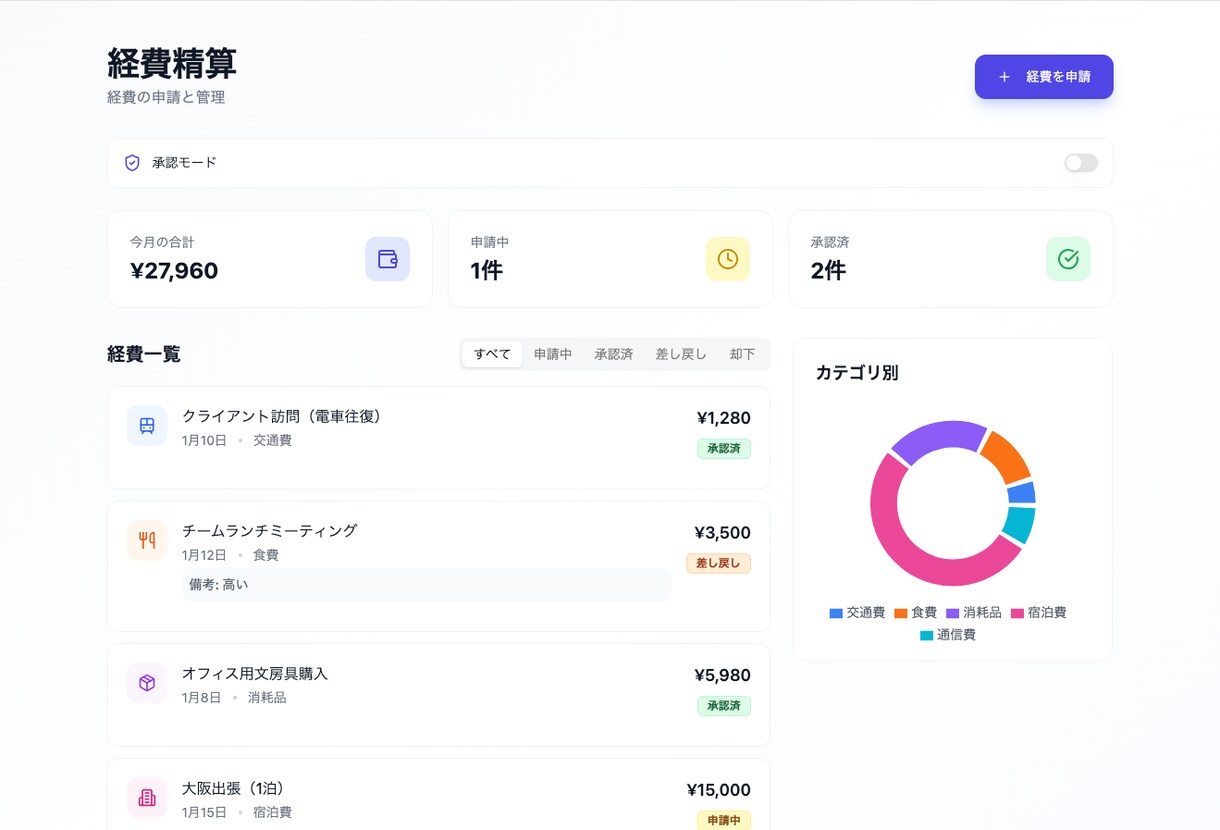Screen dimensions: 1220x830
Task: Click the cyan 通信費 legend swatch
Action: point(927,635)
